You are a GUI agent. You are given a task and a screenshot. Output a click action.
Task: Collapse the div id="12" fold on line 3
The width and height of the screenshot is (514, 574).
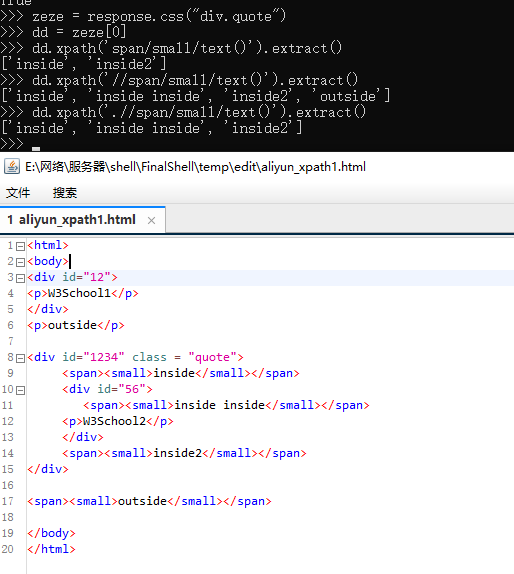point(21,278)
